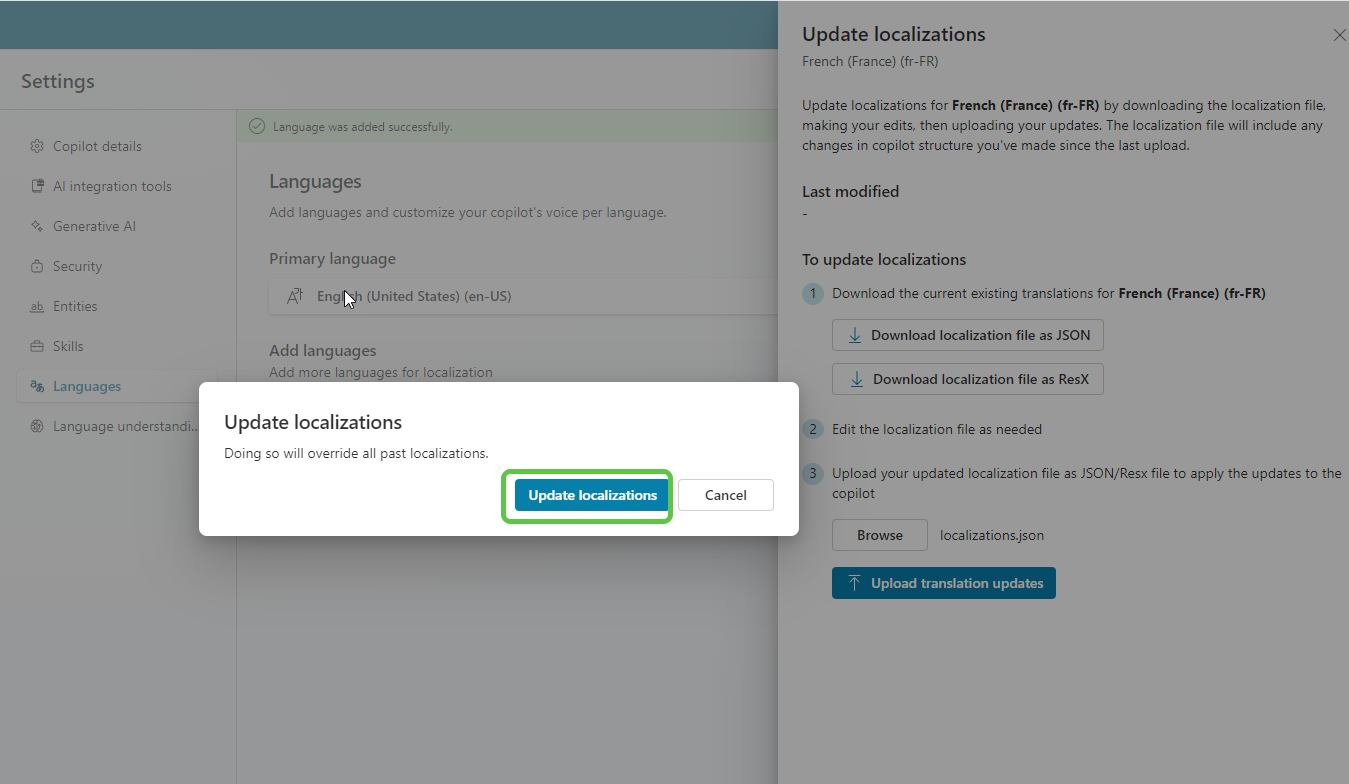Screen dimensions: 1349x784
Task: Go to Security settings page
Action: pos(77,266)
